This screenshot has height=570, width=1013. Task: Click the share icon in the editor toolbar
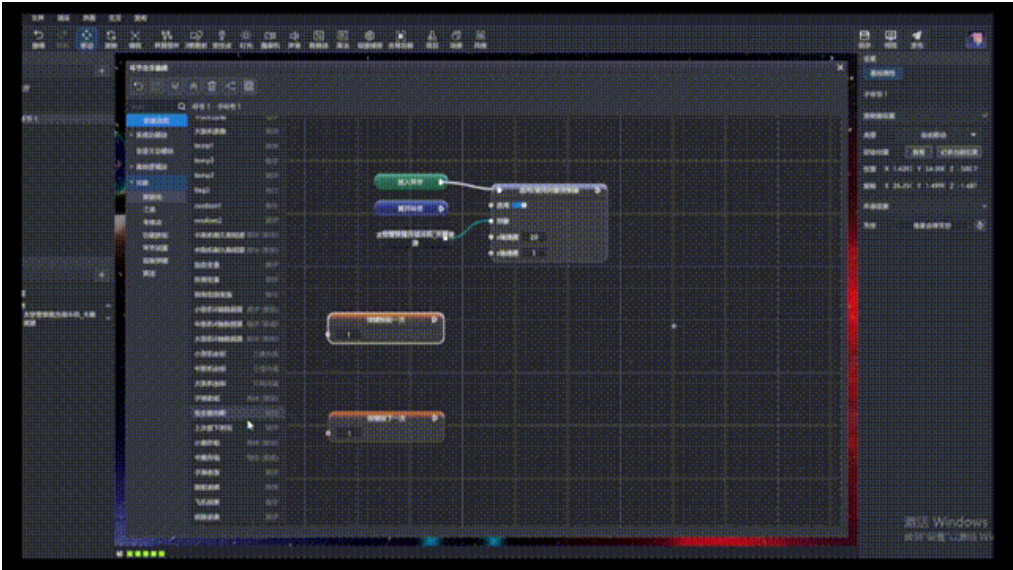point(230,87)
